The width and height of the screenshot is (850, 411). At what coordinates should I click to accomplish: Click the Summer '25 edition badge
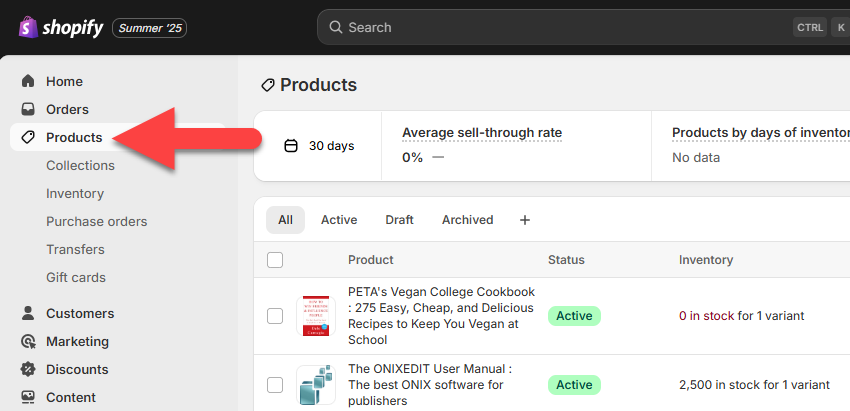(150, 28)
